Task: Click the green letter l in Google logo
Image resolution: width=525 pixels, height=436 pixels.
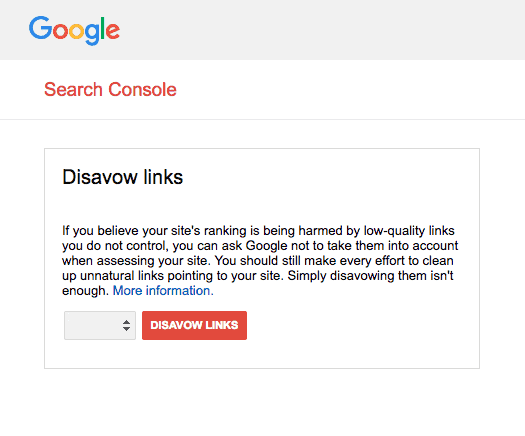Action: 103,28
